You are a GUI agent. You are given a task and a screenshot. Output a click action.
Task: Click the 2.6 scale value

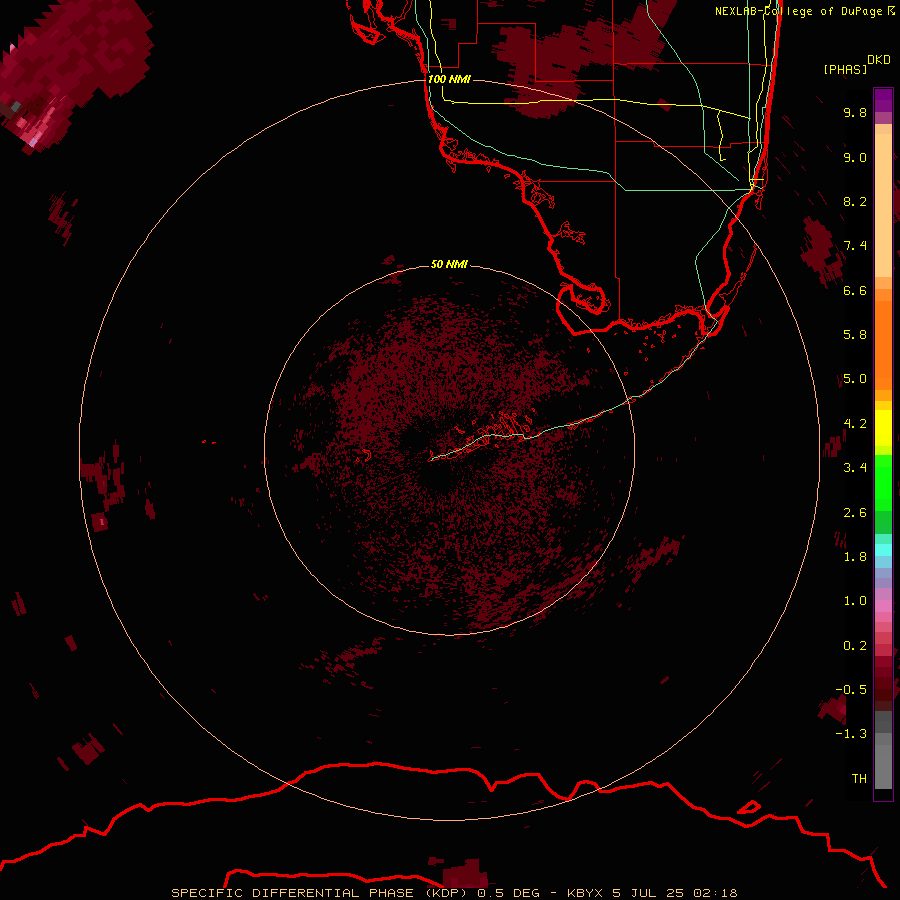[855, 513]
